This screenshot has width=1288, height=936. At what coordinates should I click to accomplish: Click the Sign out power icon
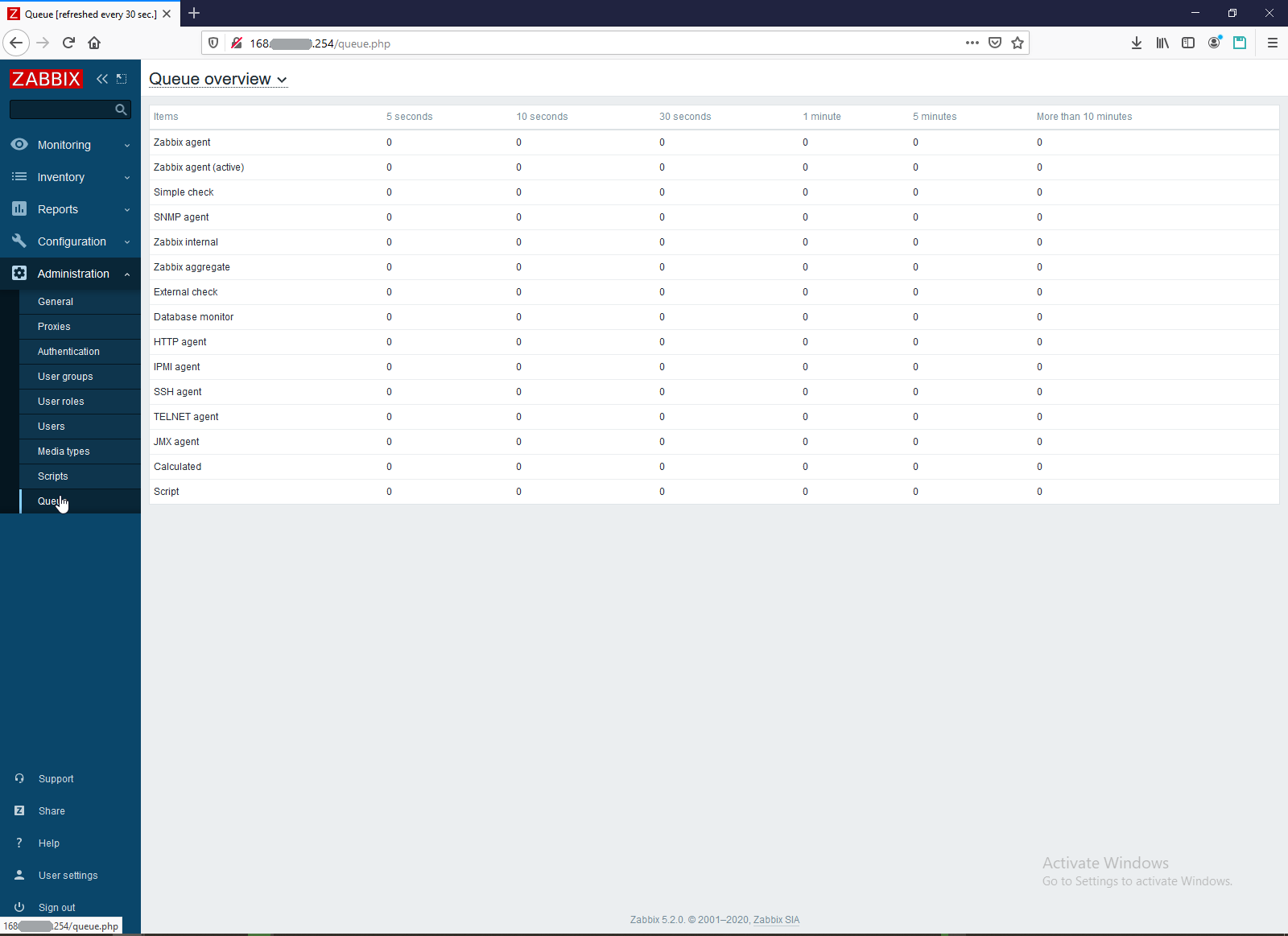click(x=19, y=907)
